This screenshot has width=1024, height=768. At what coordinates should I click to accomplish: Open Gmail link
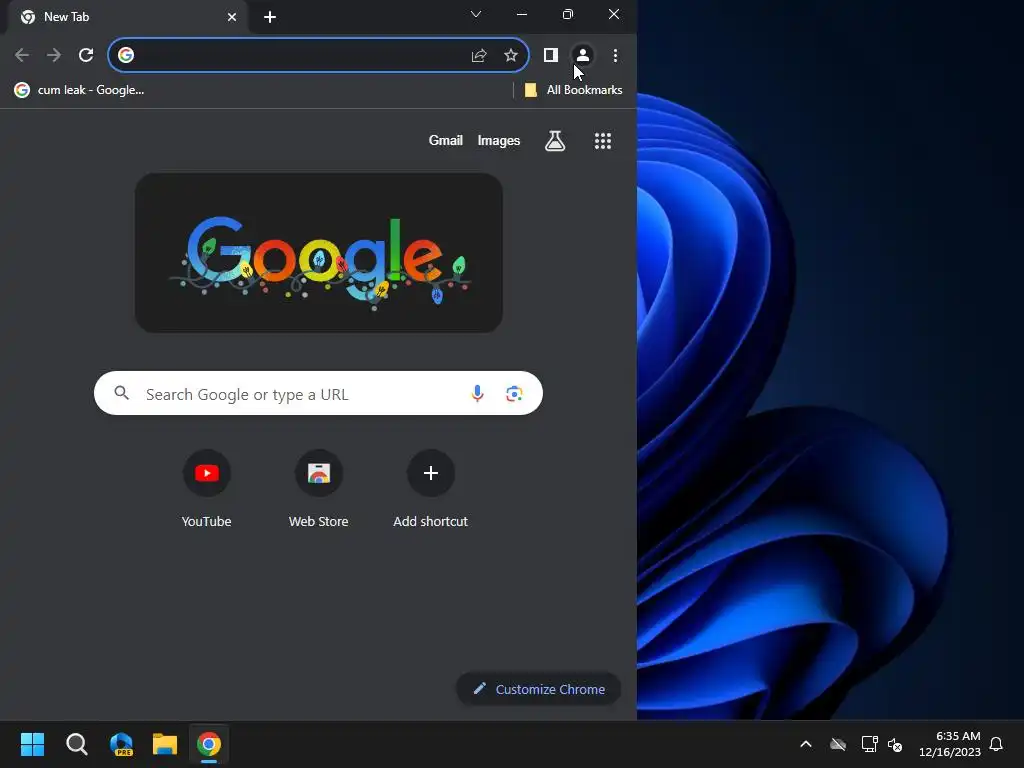click(x=445, y=140)
